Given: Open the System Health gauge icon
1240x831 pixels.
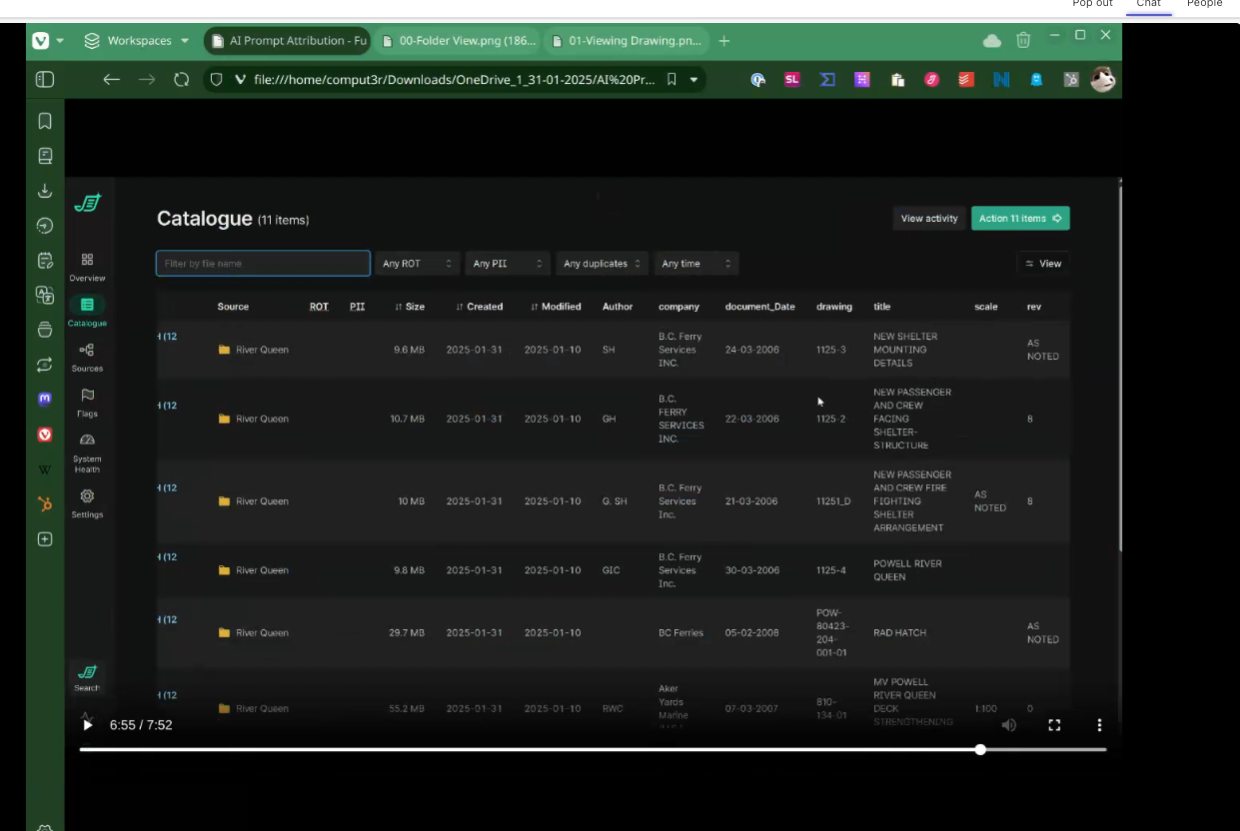Looking at the screenshot, I should click(87, 440).
